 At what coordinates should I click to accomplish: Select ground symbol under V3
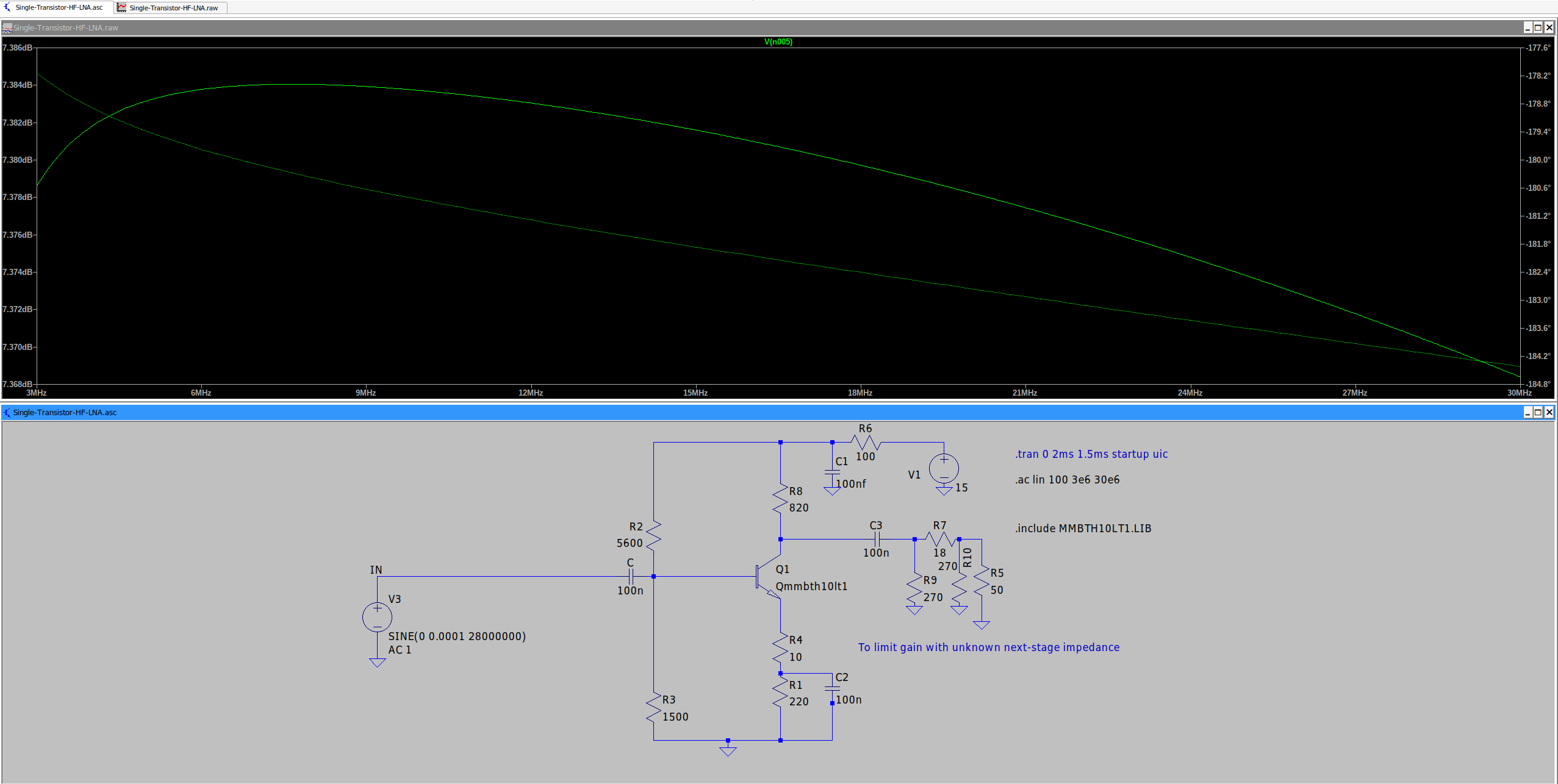377,662
